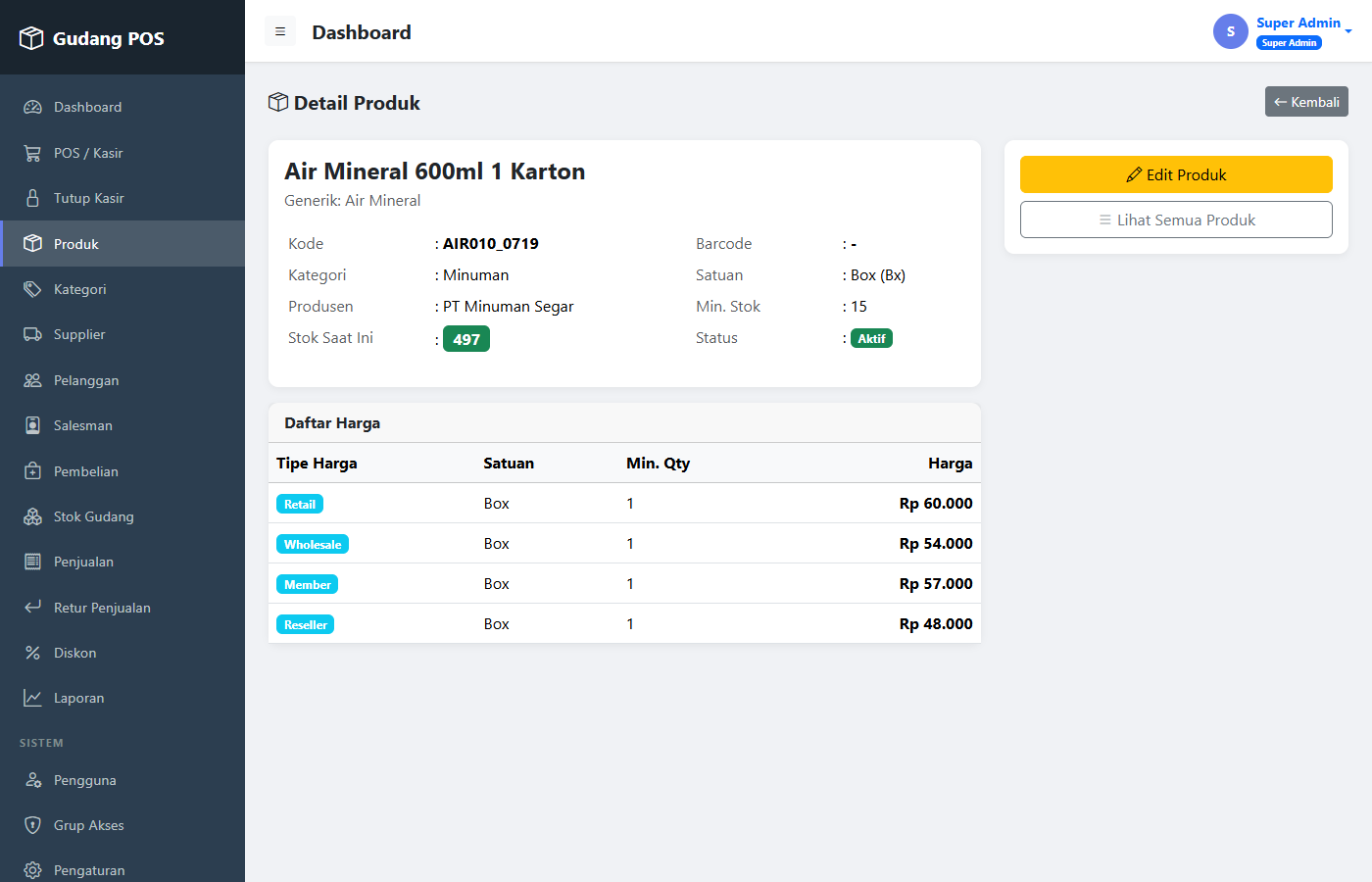Open the Pembelian menu item
1372x882 pixels.
coord(122,471)
